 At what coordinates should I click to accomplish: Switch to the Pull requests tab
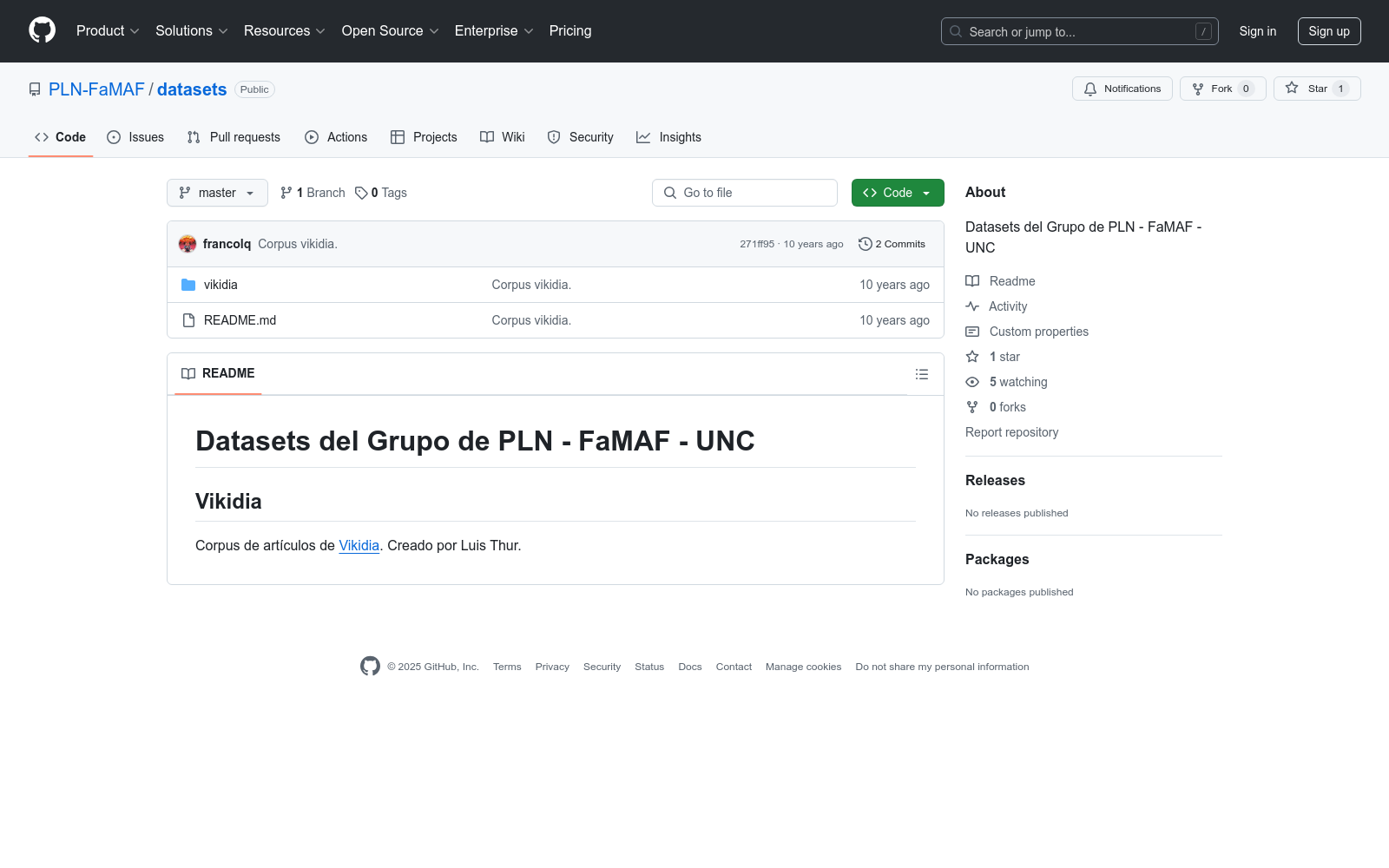point(234,137)
